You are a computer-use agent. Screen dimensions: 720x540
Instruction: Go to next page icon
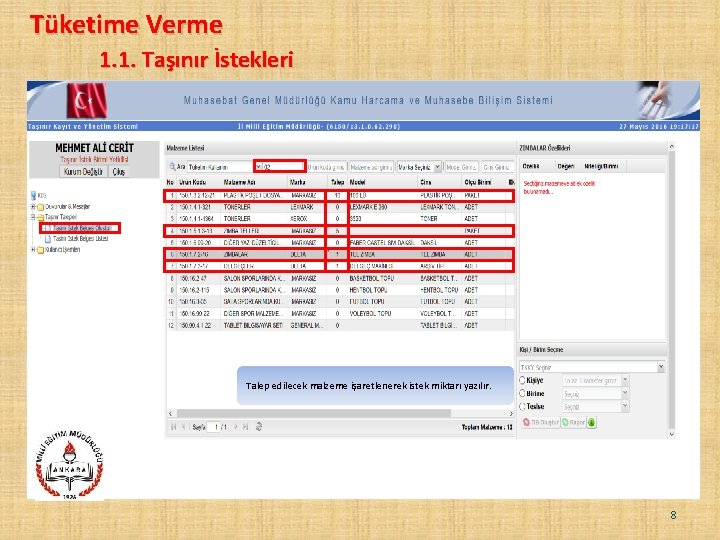[236, 427]
